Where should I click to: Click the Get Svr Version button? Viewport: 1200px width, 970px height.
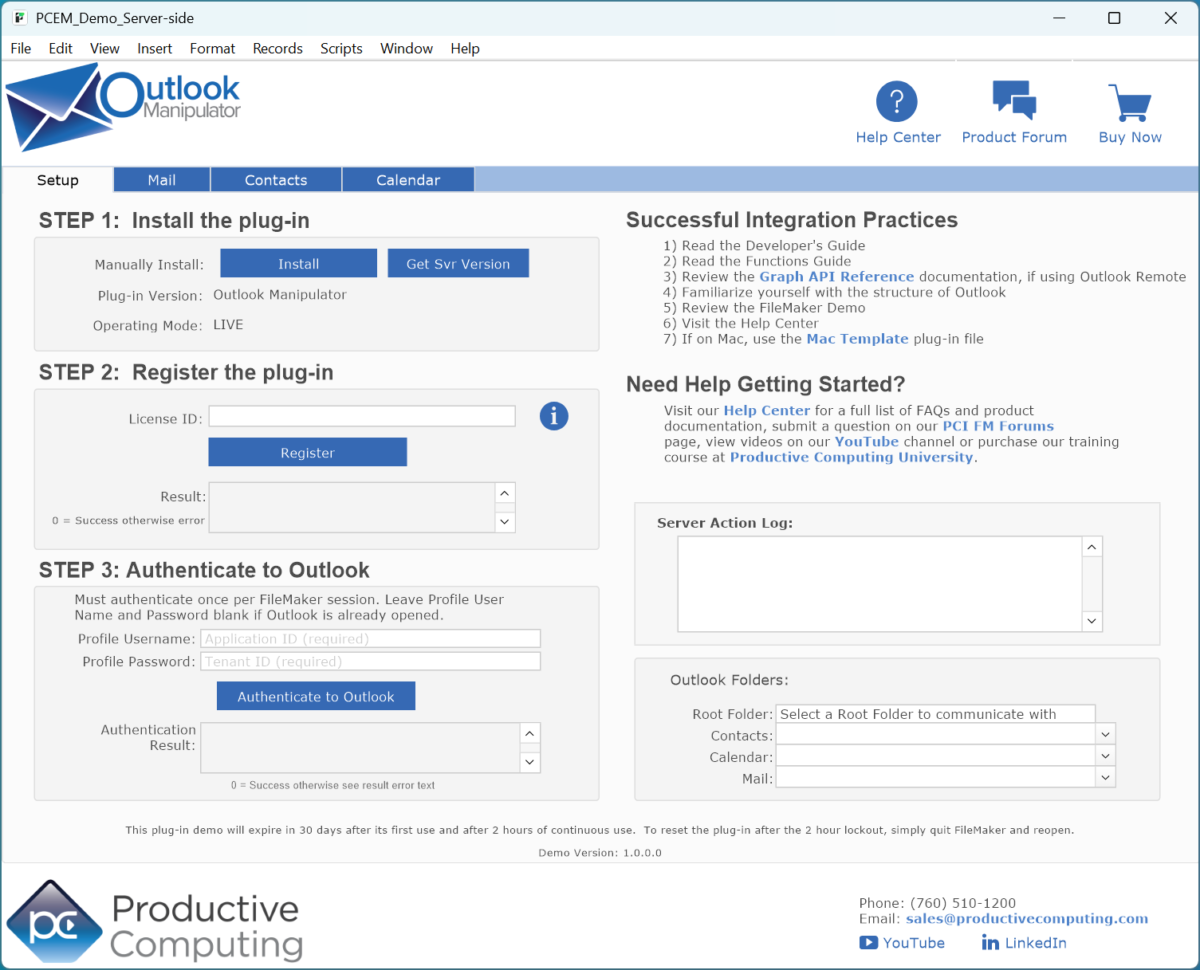click(458, 264)
